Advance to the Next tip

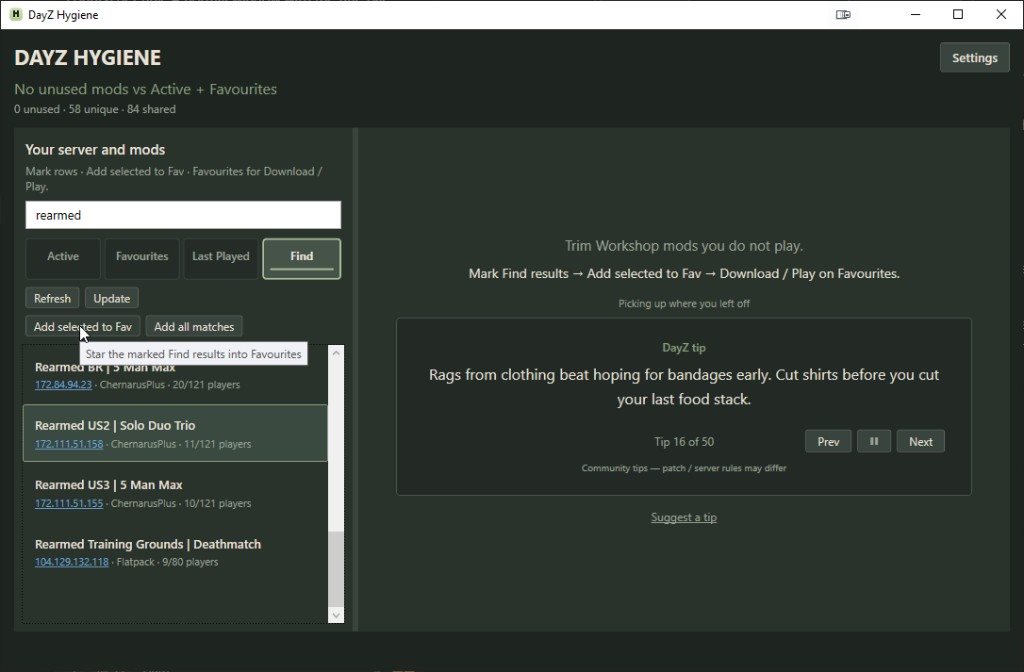tap(921, 441)
